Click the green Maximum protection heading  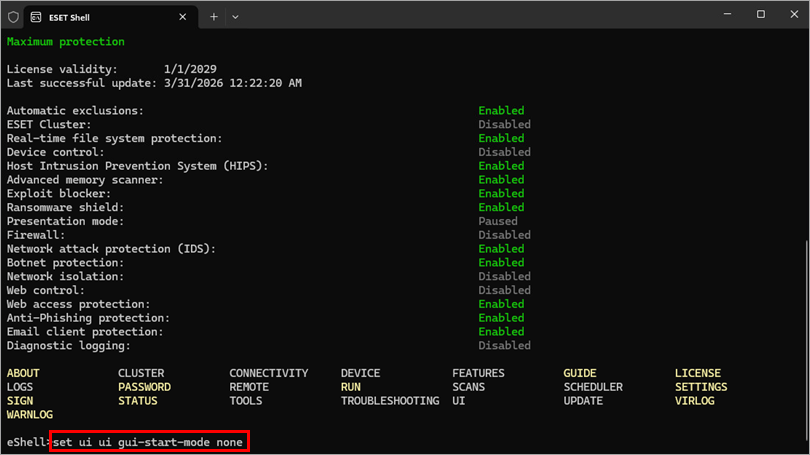65,42
